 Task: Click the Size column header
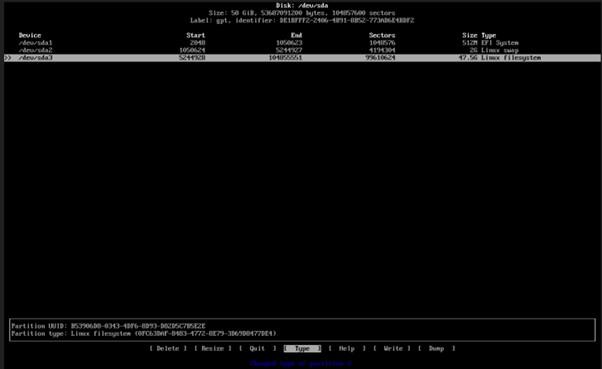coord(470,35)
